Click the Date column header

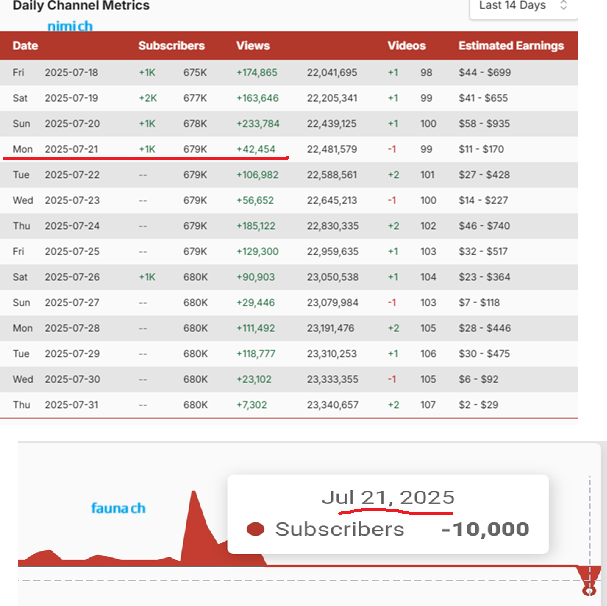click(25, 46)
